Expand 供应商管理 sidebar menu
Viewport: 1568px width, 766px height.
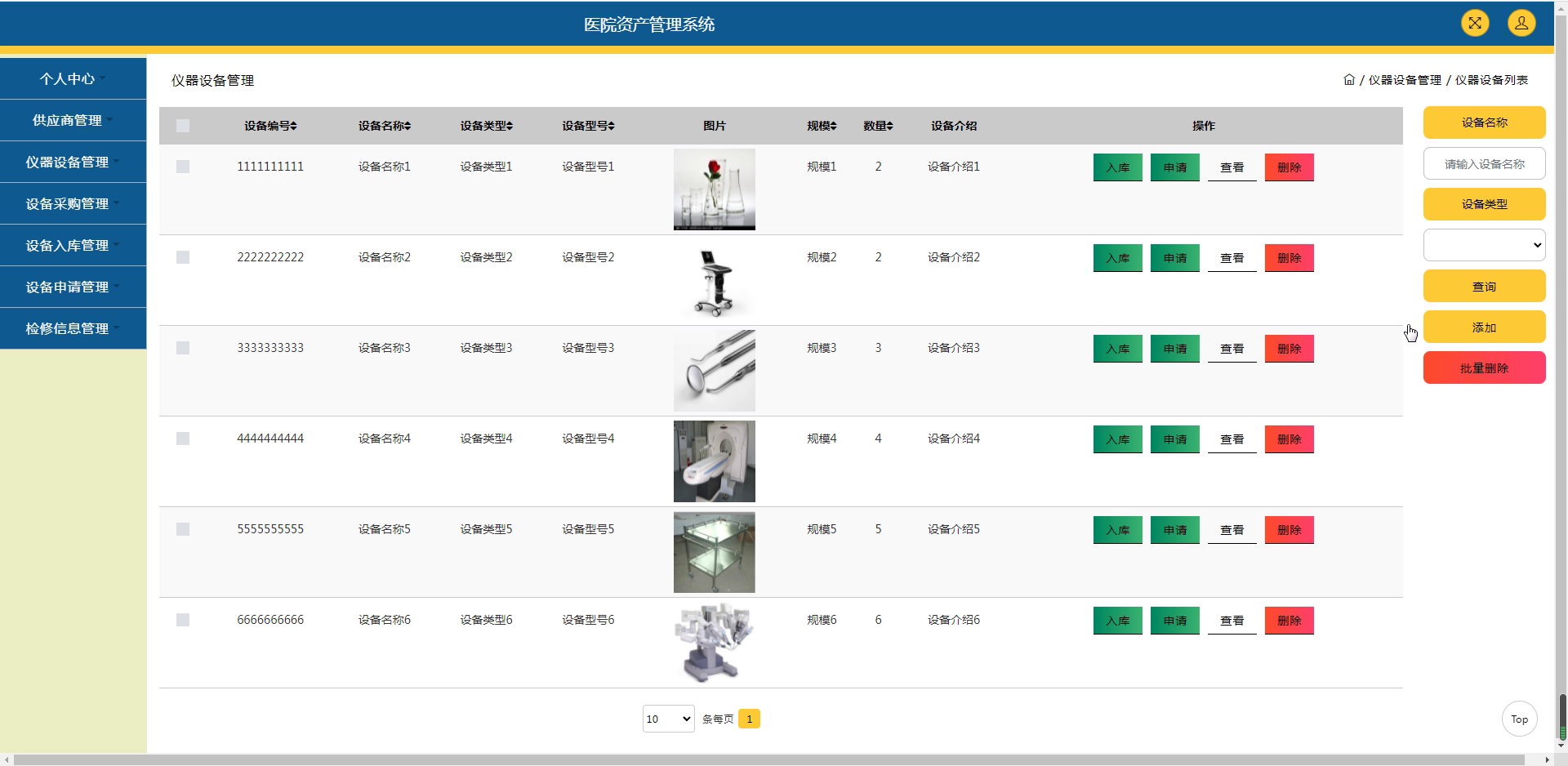click(73, 120)
